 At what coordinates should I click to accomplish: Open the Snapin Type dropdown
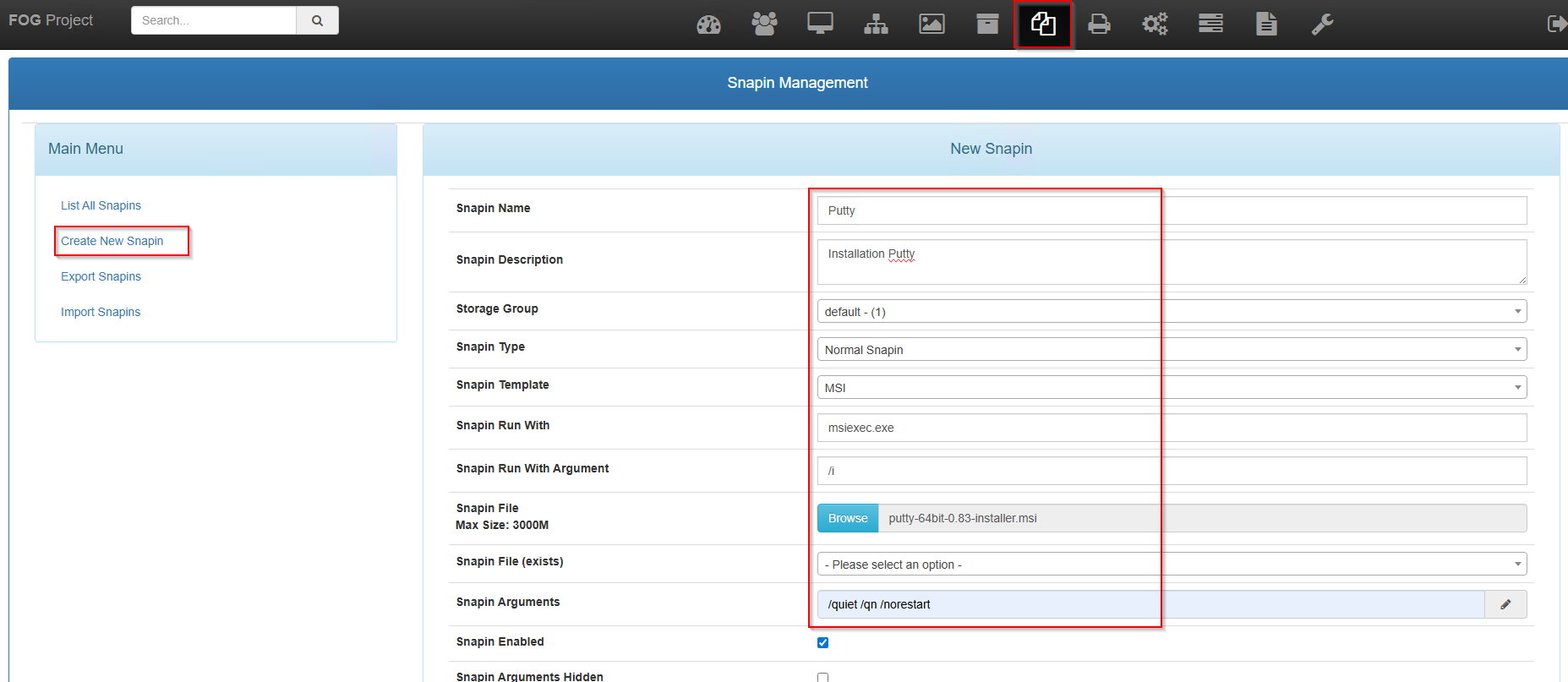click(1172, 350)
